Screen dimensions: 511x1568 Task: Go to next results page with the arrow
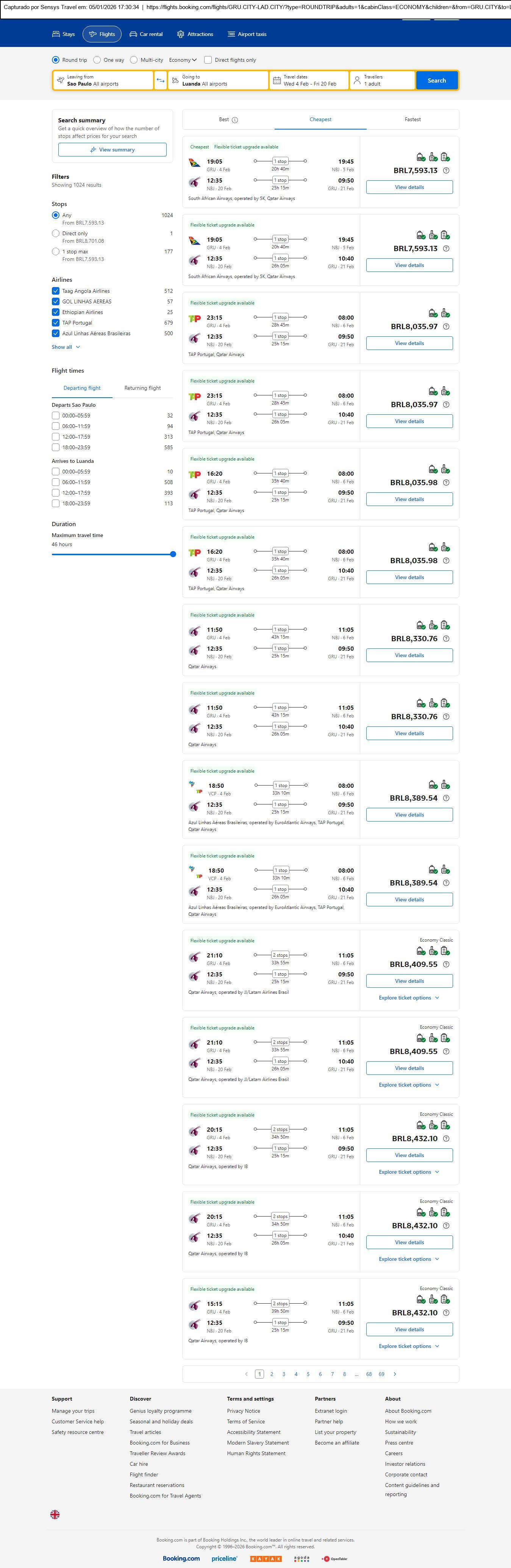coord(395,1374)
